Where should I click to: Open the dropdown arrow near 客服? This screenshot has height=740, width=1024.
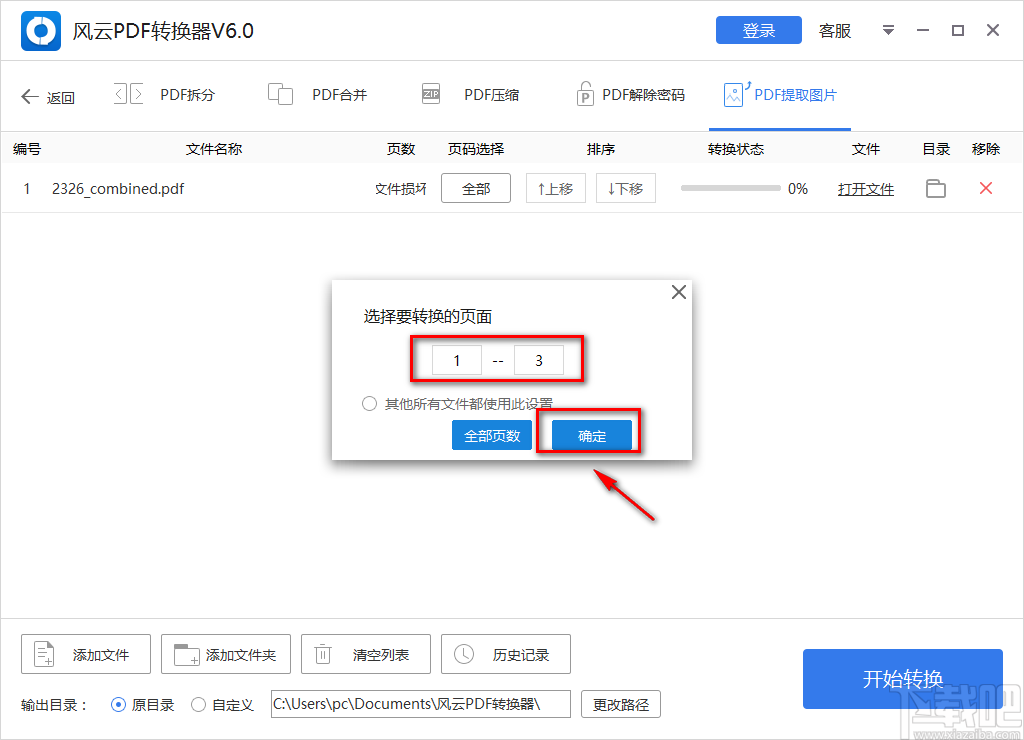point(888,30)
